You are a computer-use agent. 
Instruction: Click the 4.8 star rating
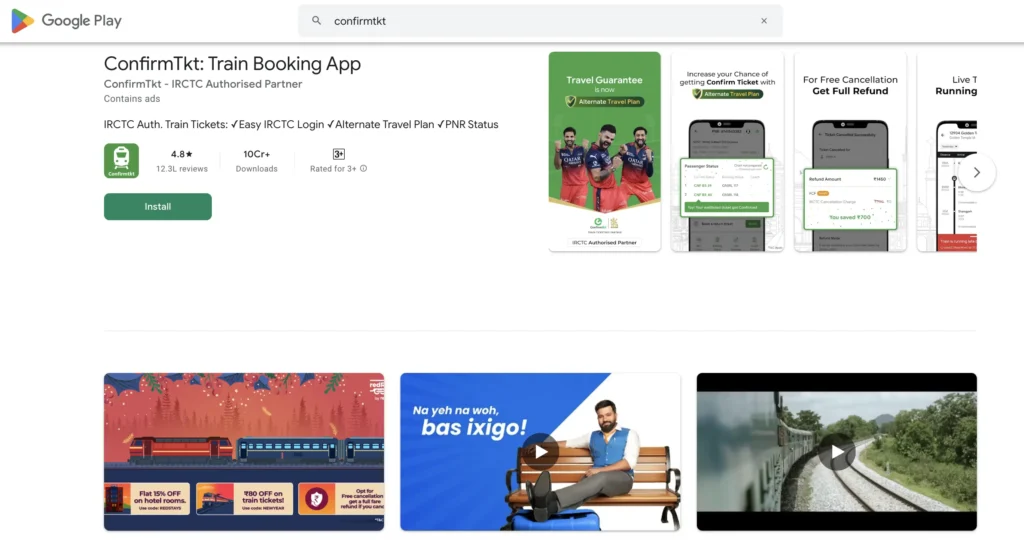click(x=181, y=154)
